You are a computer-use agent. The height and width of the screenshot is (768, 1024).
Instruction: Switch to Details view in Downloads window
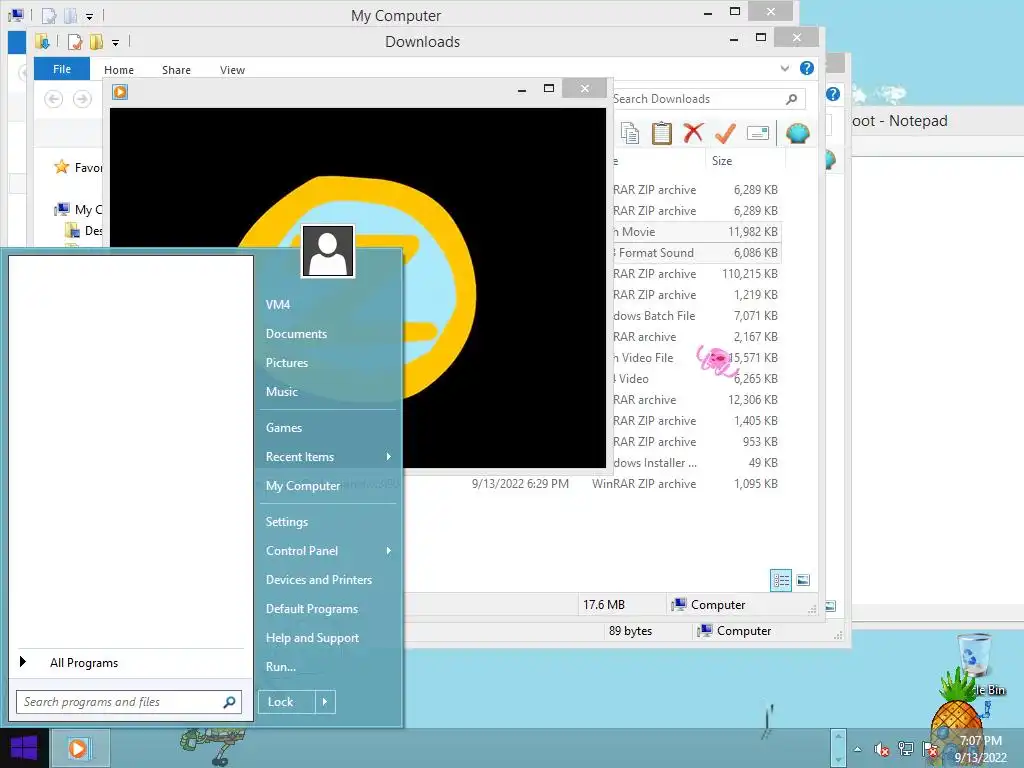(781, 580)
